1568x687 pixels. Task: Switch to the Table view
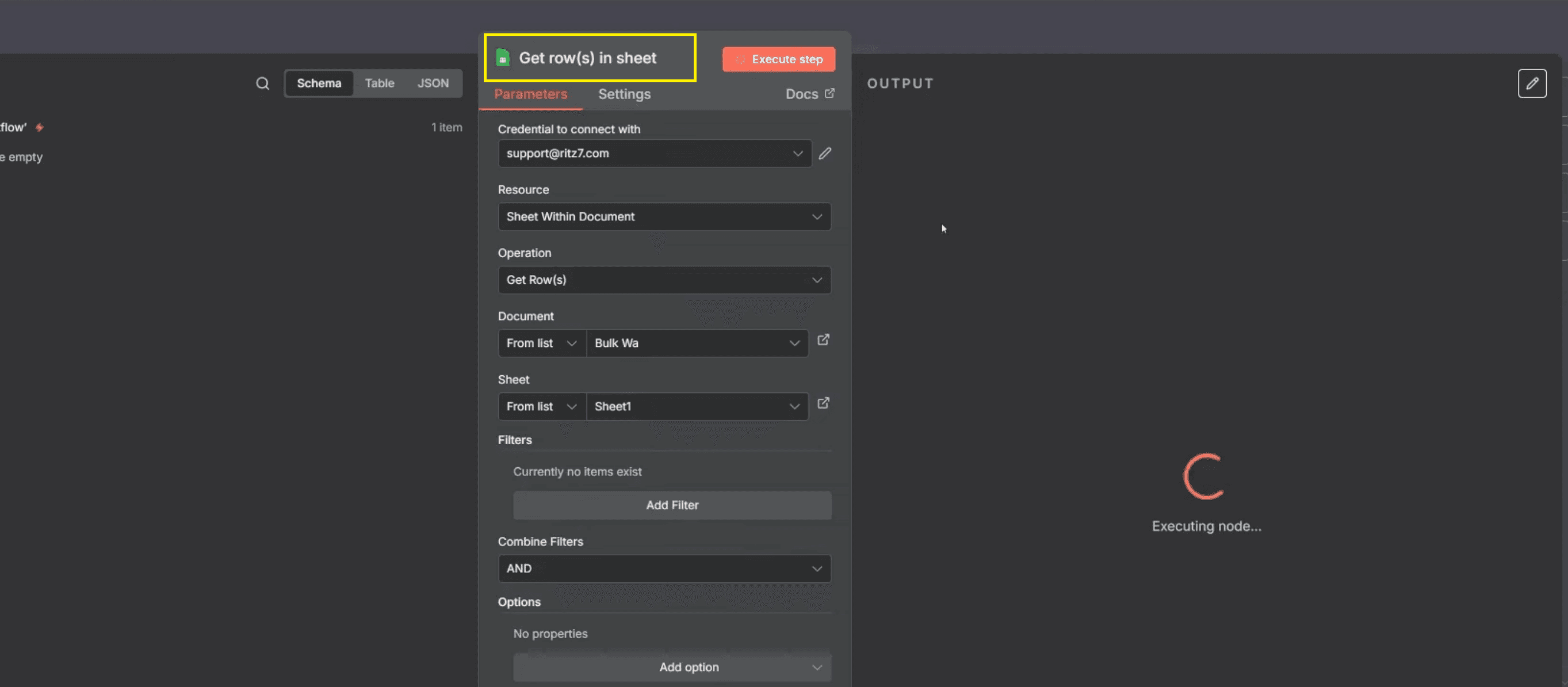(379, 83)
